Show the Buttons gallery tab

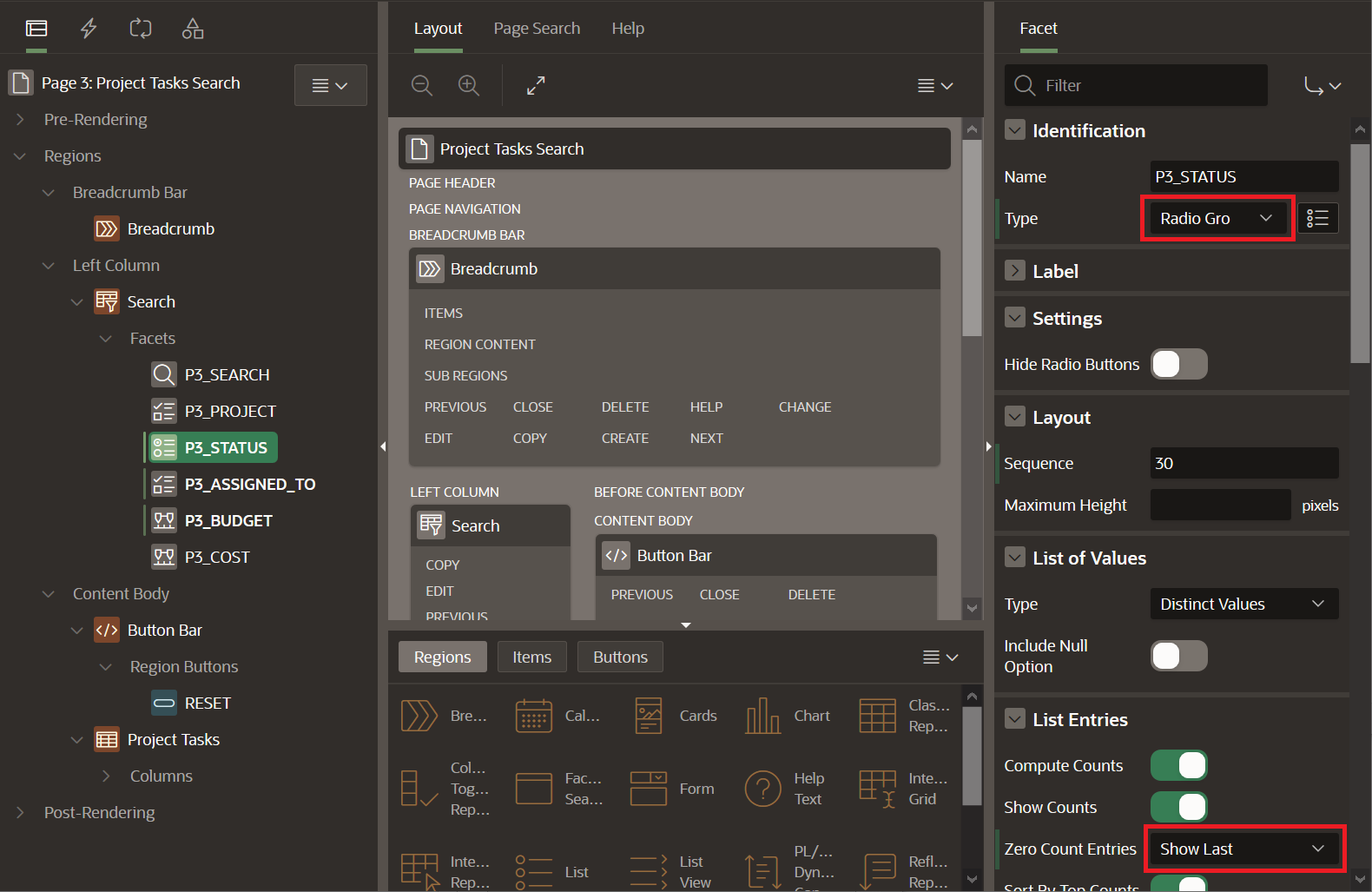coord(620,657)
